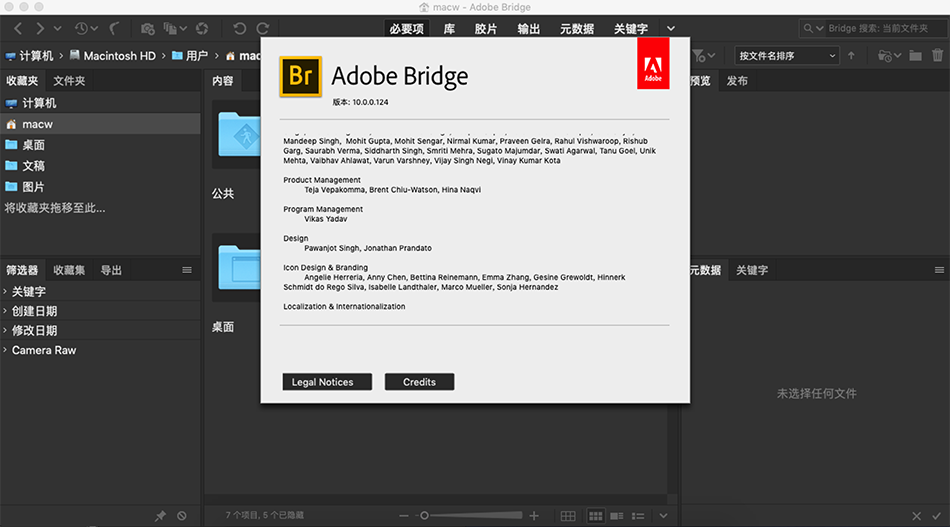The width and height of the screenshot is (950, 527).
Task: Click the Legal Notices button
Action: pyautogui.click(x=327, y=382)
